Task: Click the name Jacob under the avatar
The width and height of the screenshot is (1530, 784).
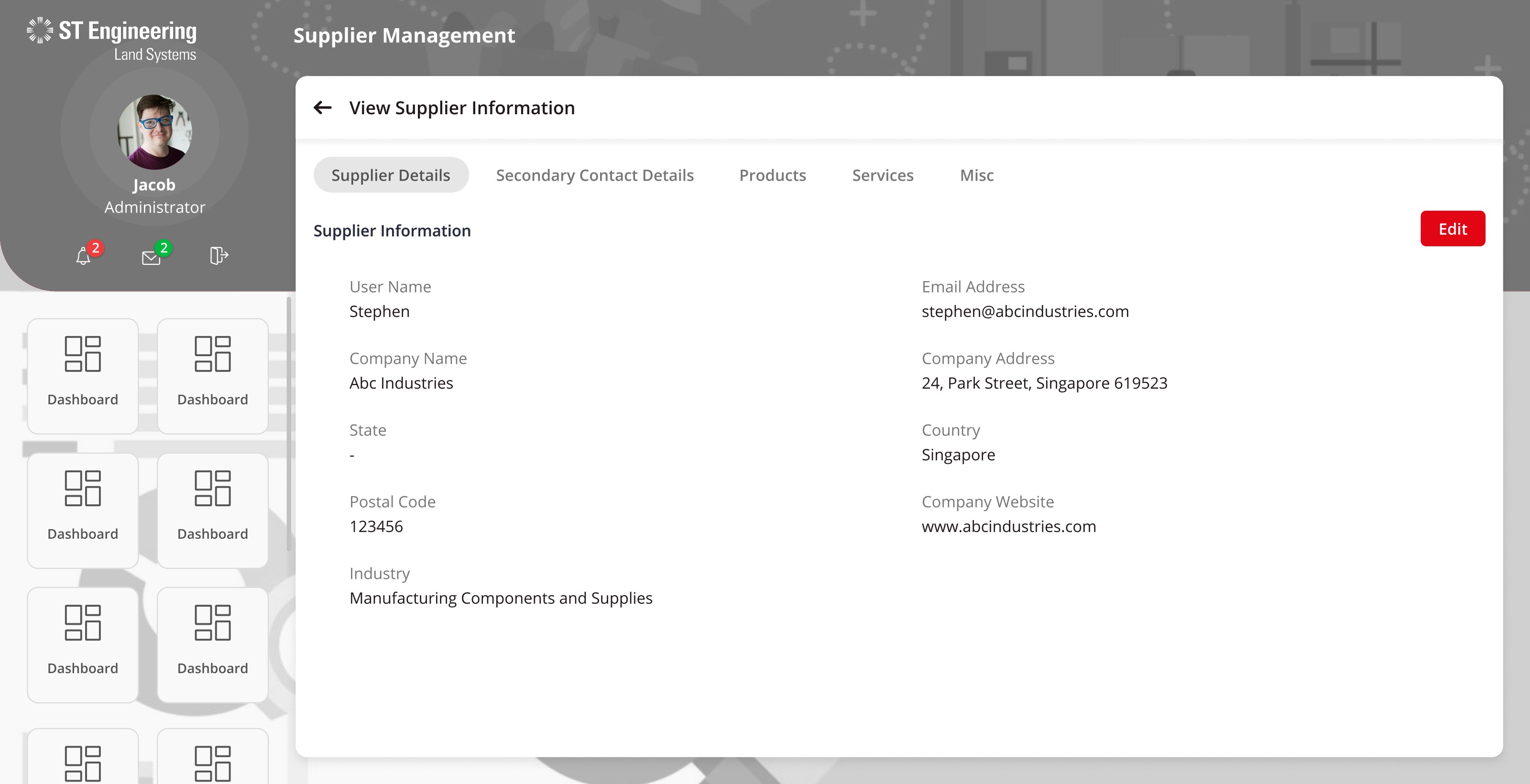Action: (x=154, y=185)
